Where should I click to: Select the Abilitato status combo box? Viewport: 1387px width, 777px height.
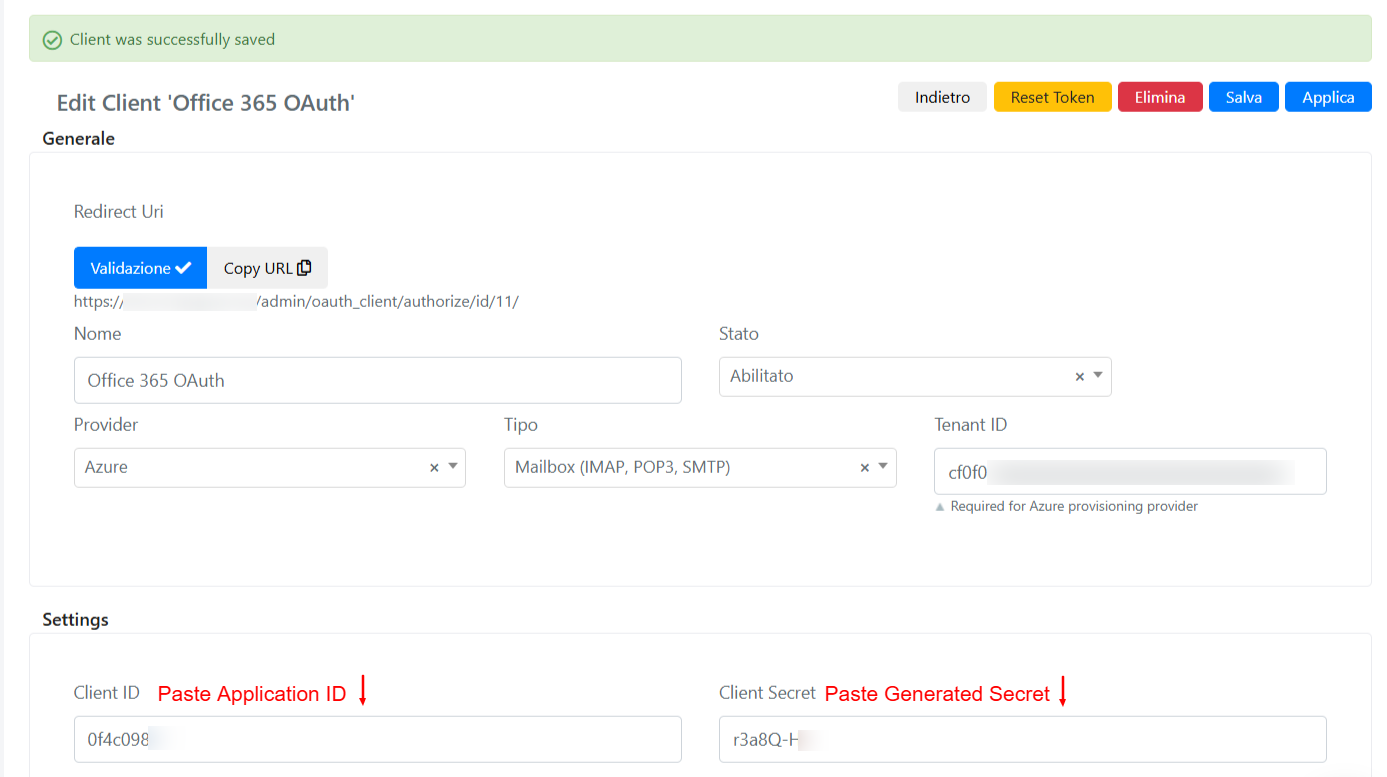point(915,377)
